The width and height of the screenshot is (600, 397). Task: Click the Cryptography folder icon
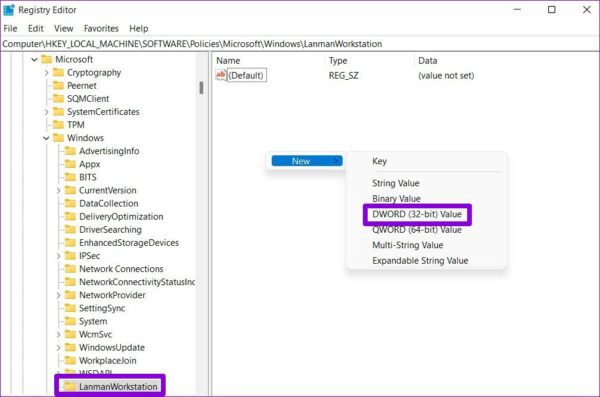coord(58,72)
